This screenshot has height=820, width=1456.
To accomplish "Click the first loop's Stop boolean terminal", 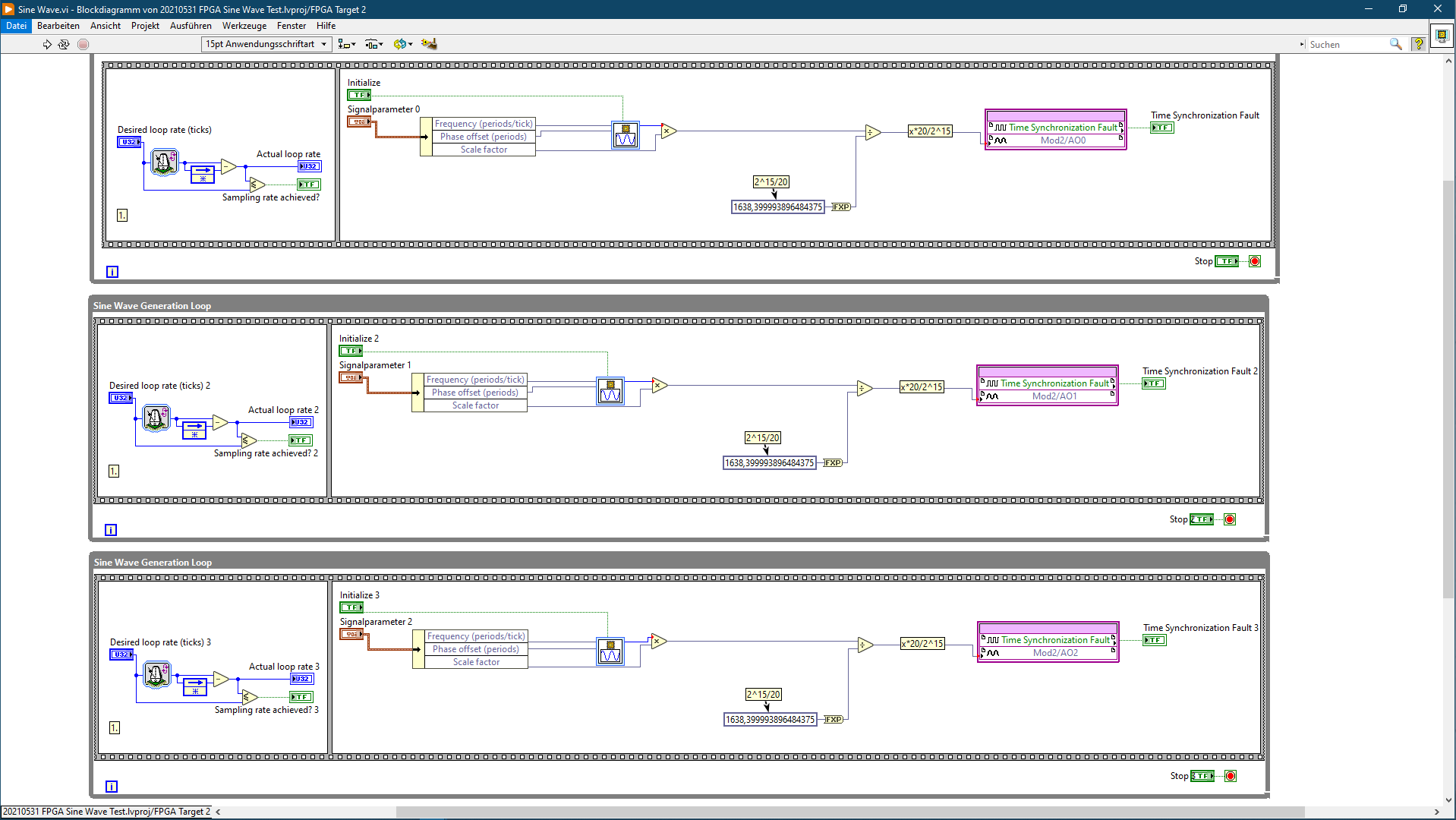I will 1227,261.
